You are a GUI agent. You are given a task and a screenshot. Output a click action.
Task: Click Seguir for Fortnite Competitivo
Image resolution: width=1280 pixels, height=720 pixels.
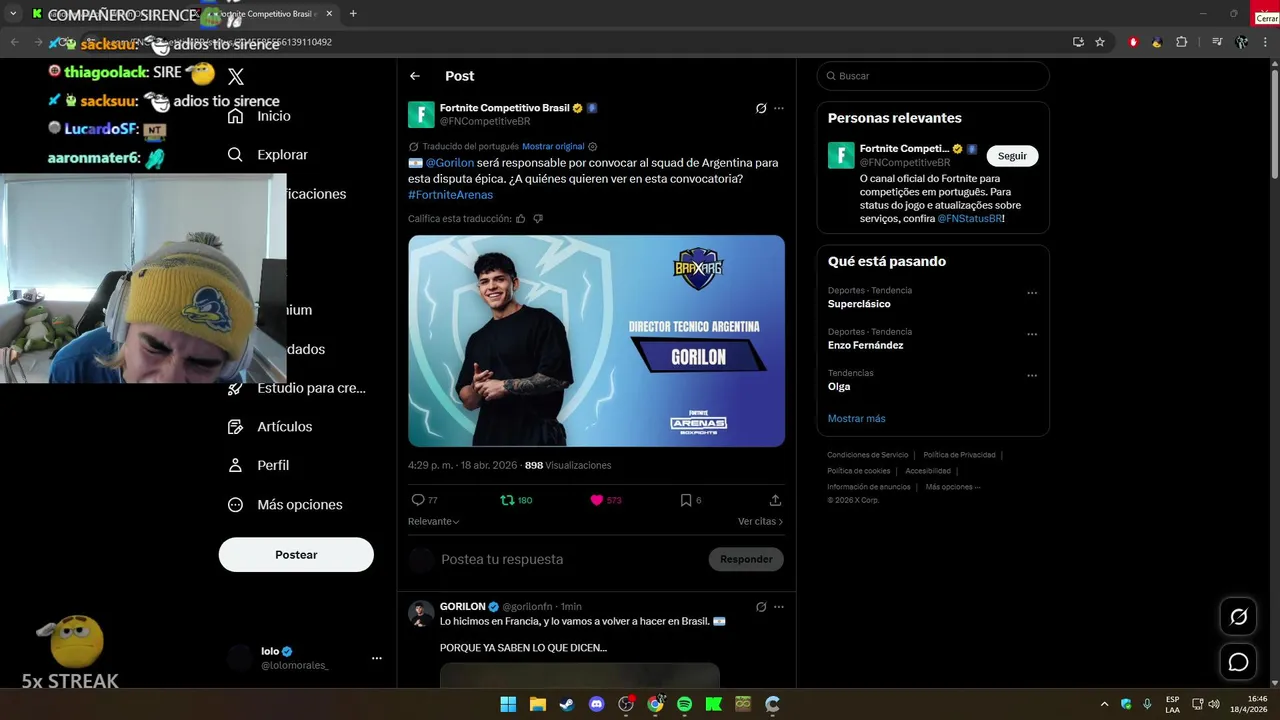coord(1012,156)
